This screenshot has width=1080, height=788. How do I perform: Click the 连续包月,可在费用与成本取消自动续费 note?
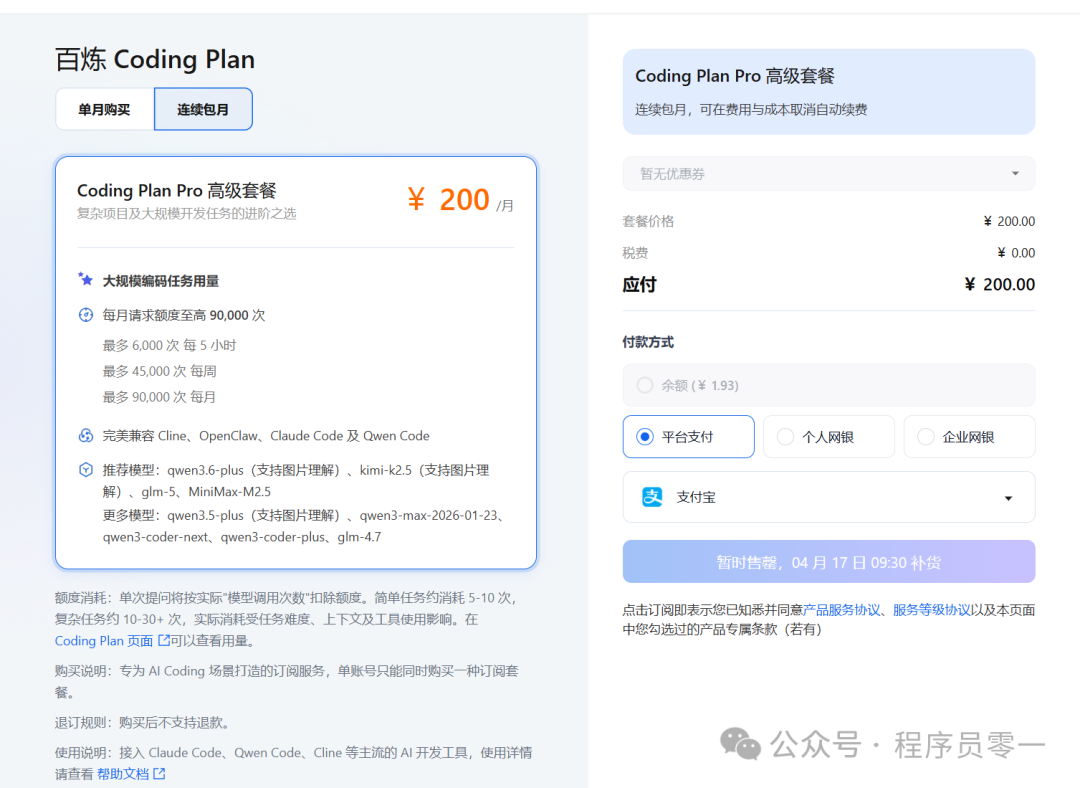(751, 110)
